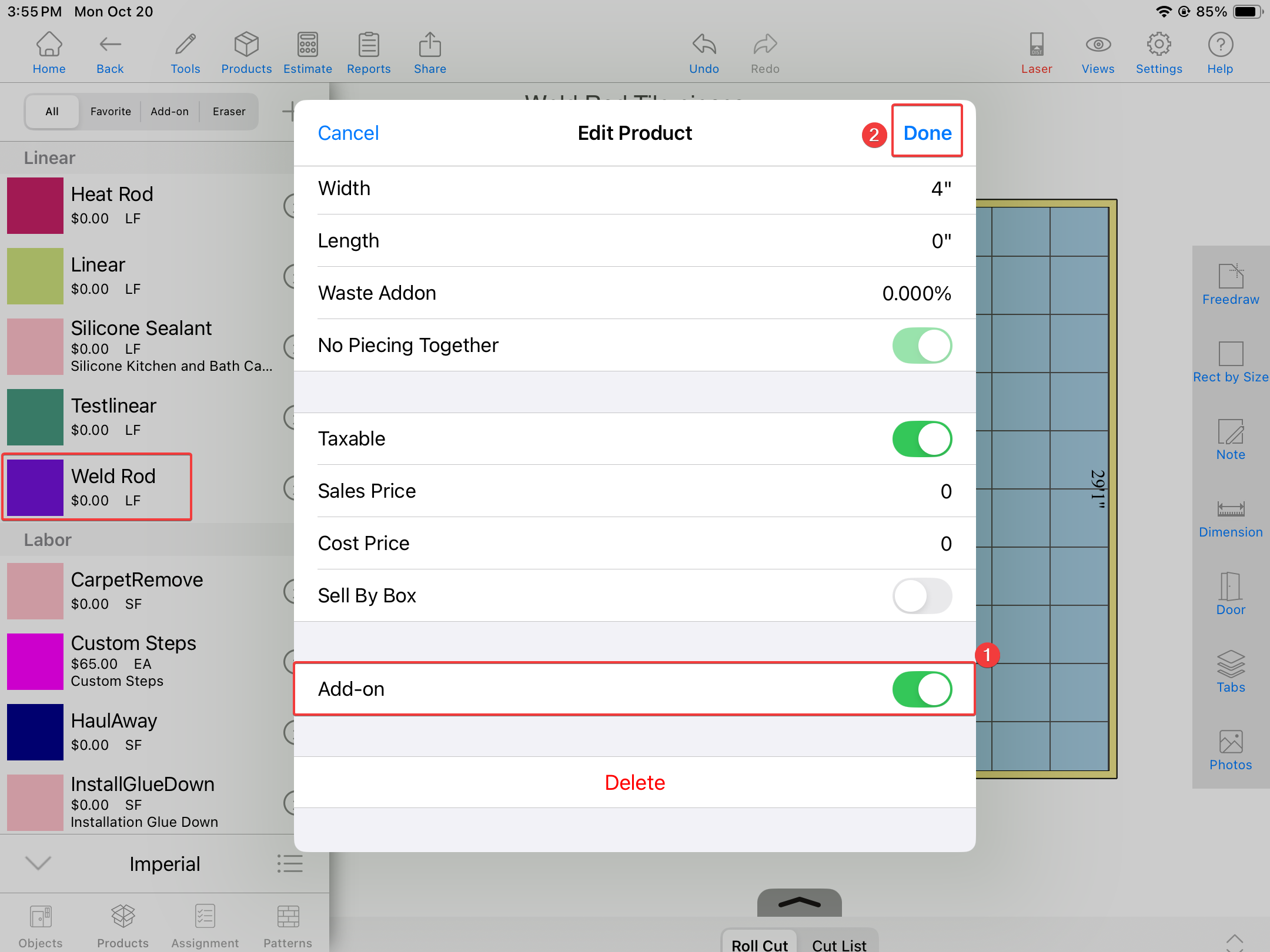The height and width of the screenshot is (952, 1270).
Task: Tap the purple Weld Rod color swatch
Action: point(35,488)
